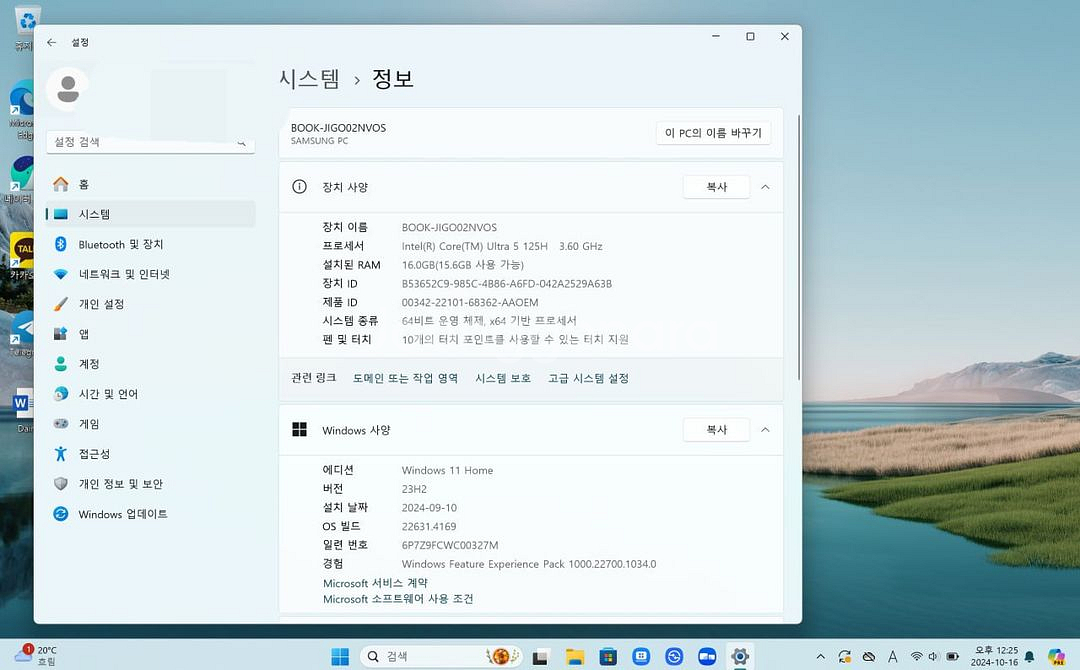
Task: Open the Windows Start menu
Action: [340, 656]
